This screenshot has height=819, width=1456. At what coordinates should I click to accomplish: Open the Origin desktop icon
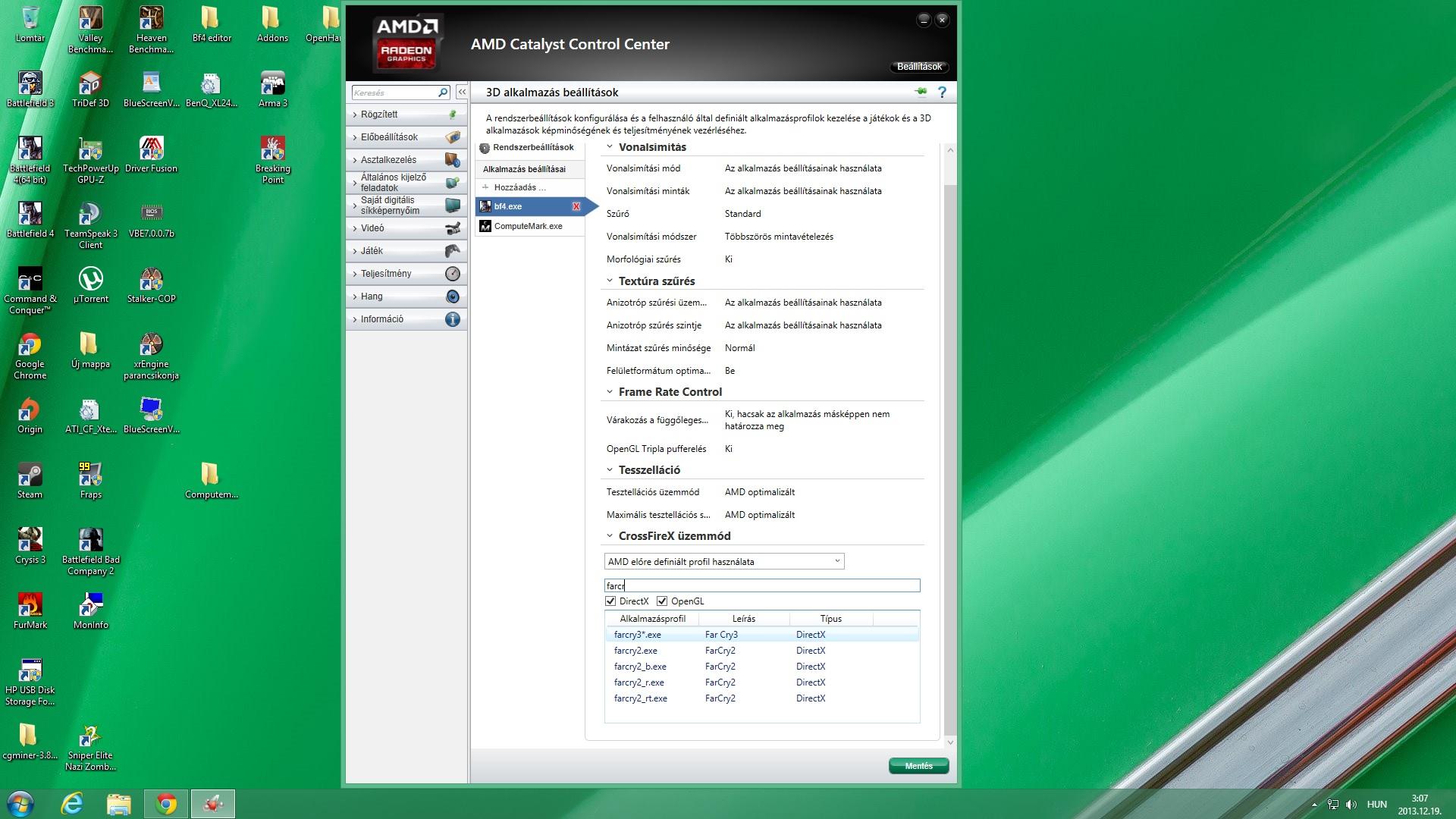30,416
